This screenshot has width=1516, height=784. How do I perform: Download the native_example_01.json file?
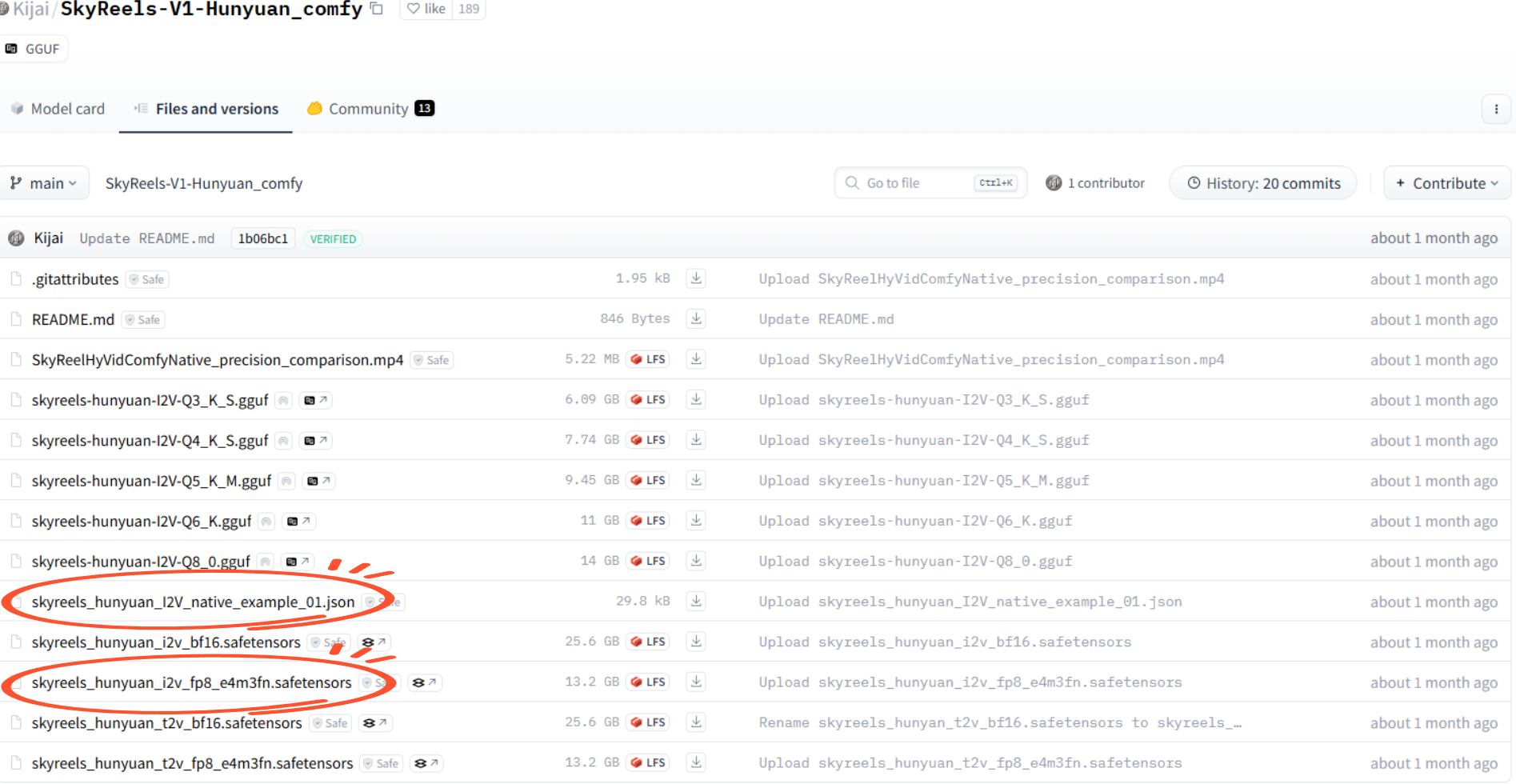696,601
